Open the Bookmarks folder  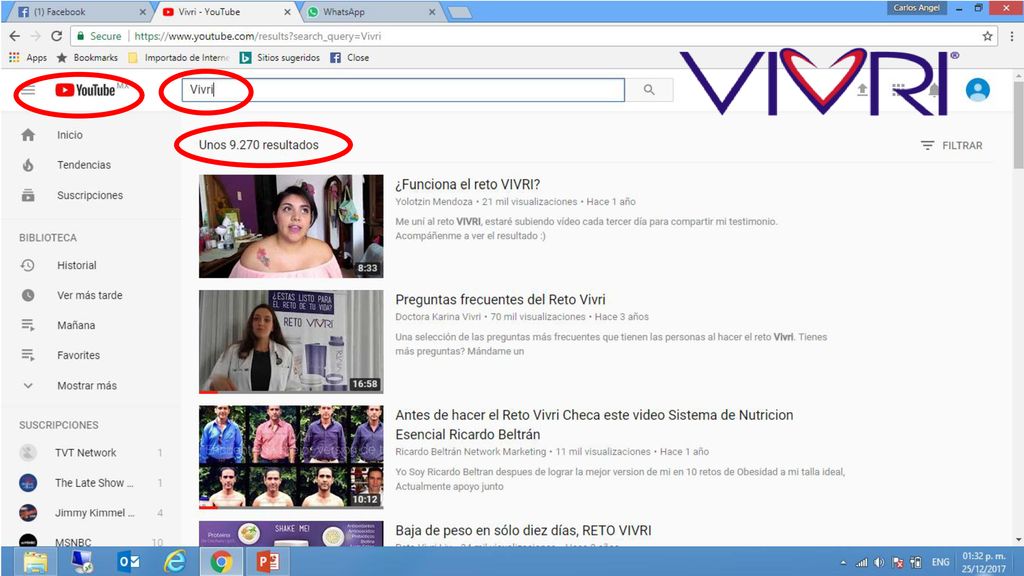click(x=88, y=57)
